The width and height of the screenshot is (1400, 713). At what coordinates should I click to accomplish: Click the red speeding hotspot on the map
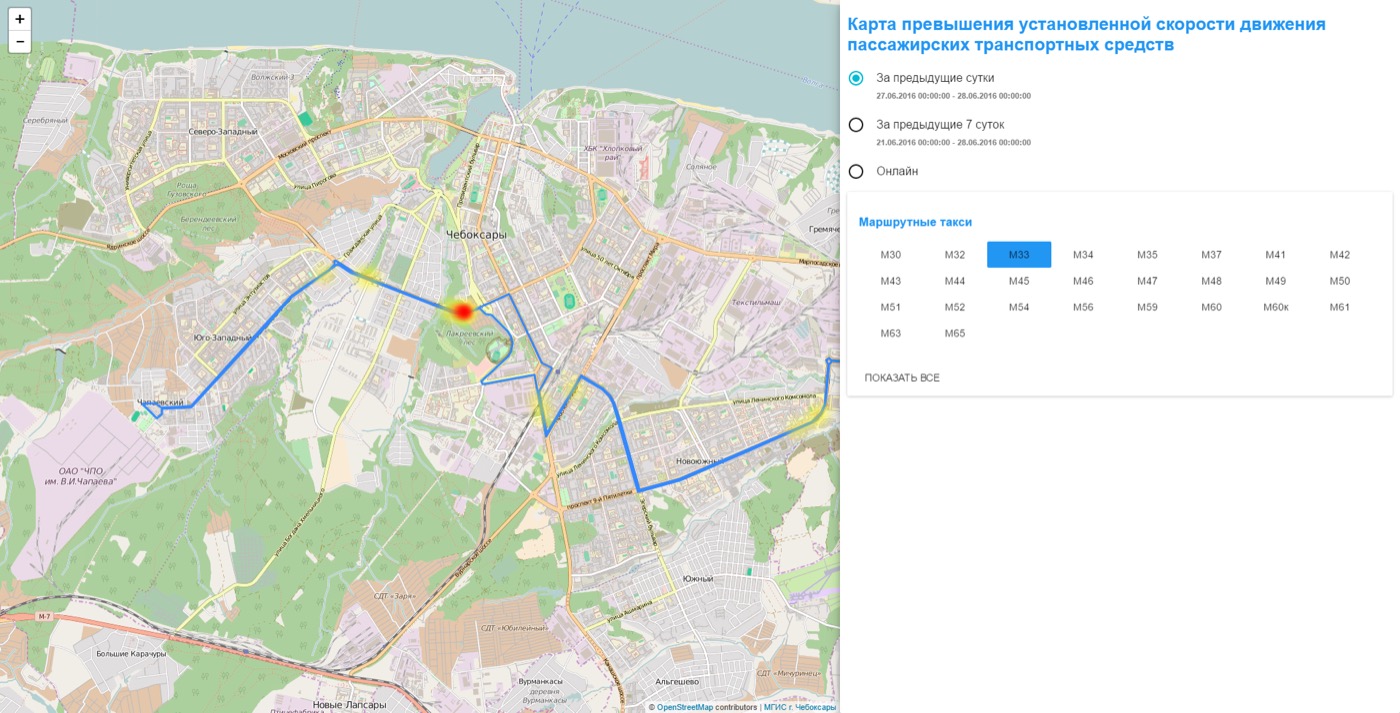tap(462, 311)
